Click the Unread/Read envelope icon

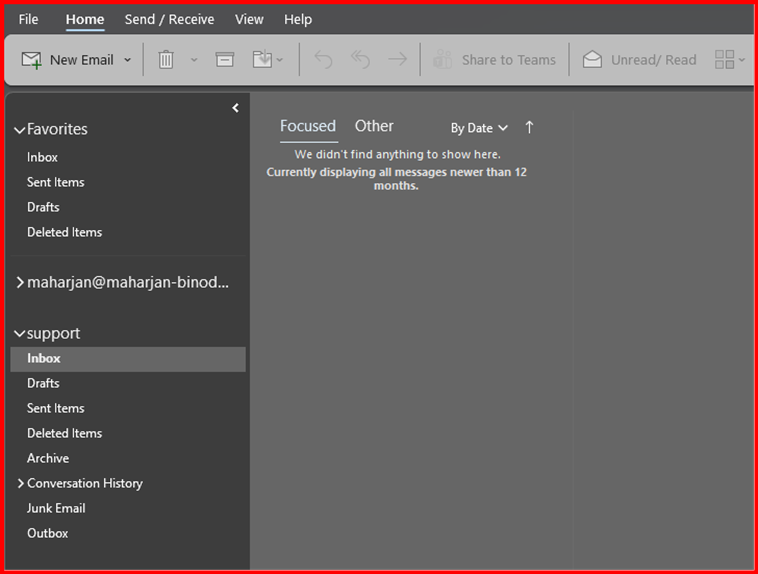[x=592, y=60]
